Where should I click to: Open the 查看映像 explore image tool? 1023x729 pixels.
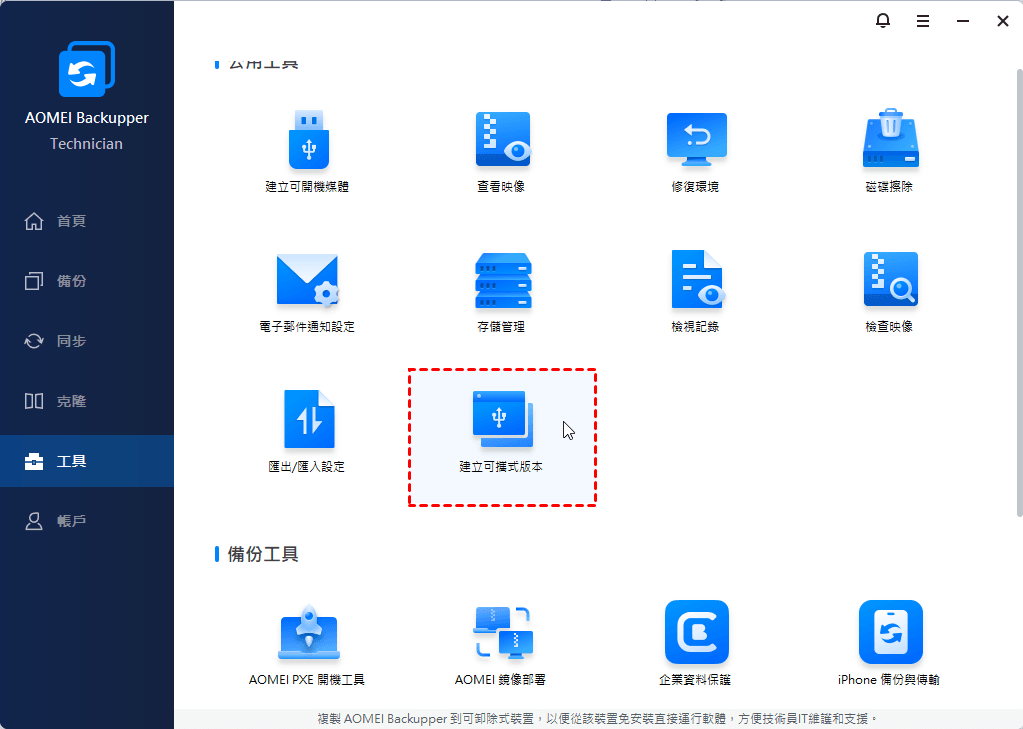[x=502, y=151]
